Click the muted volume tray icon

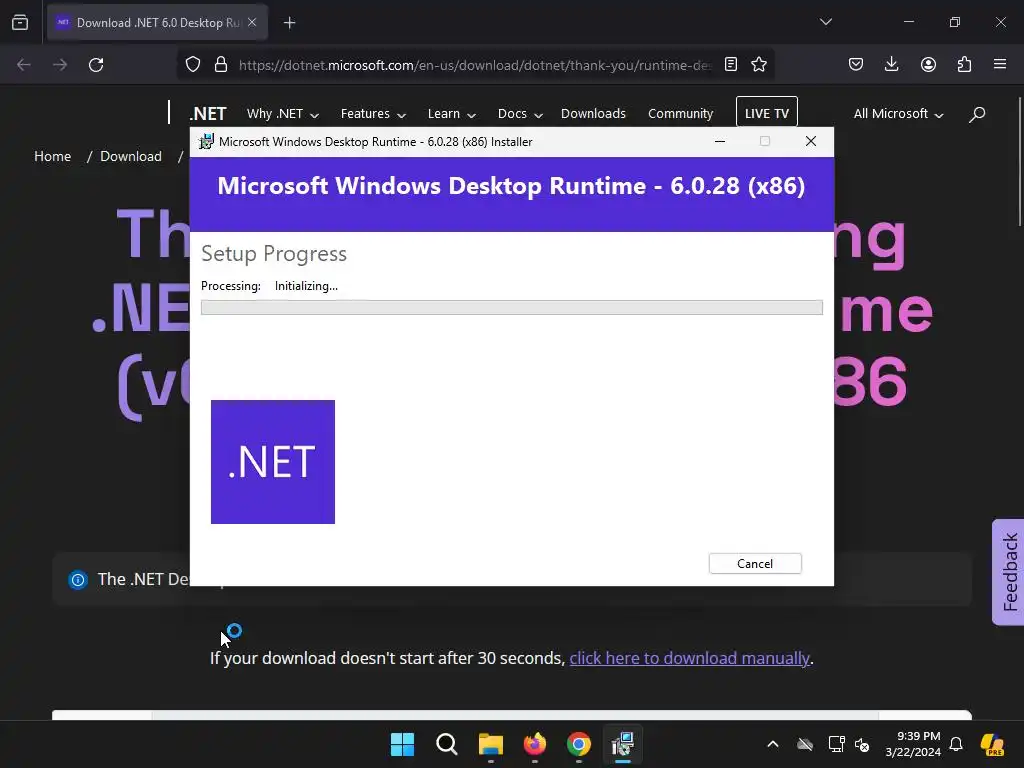tap(862, 744)
